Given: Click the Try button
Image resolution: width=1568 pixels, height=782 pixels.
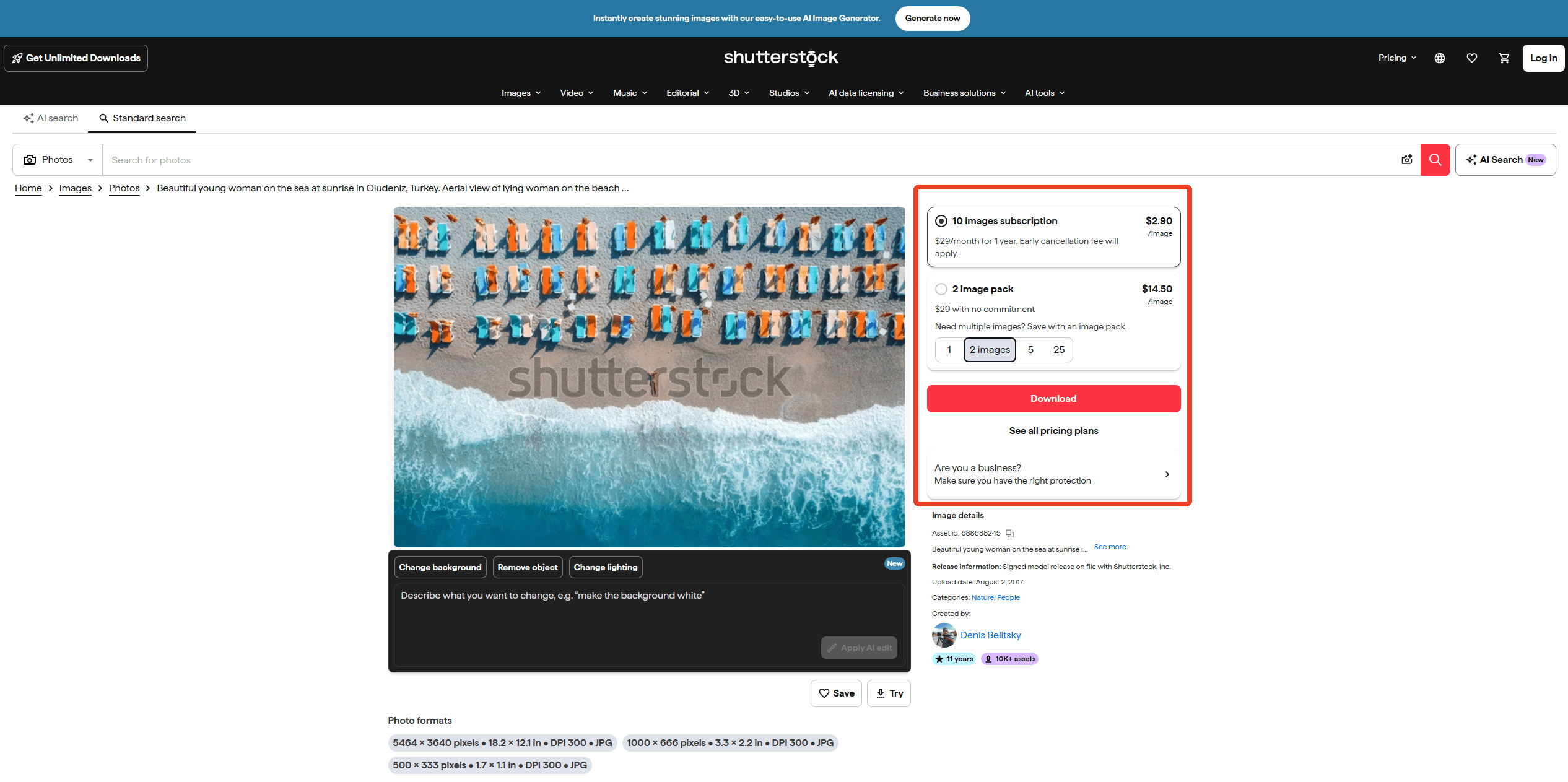Looking at the screenshot, I should pos(889,693).
